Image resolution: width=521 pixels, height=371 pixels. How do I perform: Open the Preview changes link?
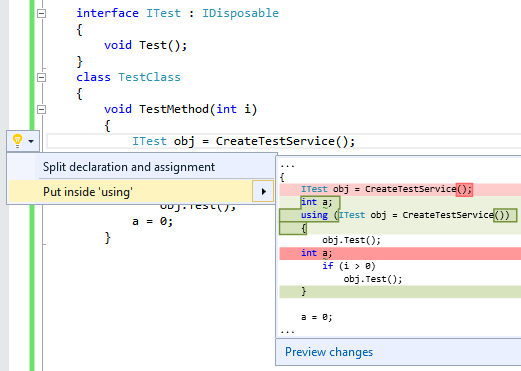(329, 352)
